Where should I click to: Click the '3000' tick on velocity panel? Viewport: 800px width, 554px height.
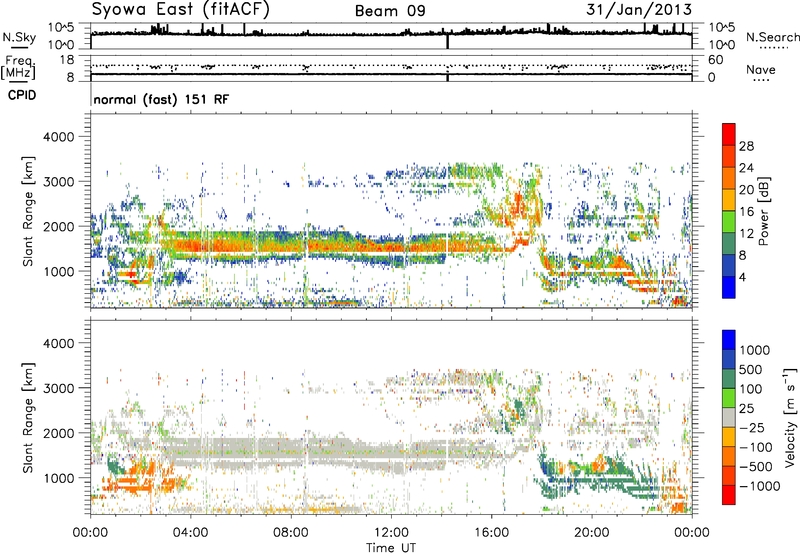coord(58,388)
